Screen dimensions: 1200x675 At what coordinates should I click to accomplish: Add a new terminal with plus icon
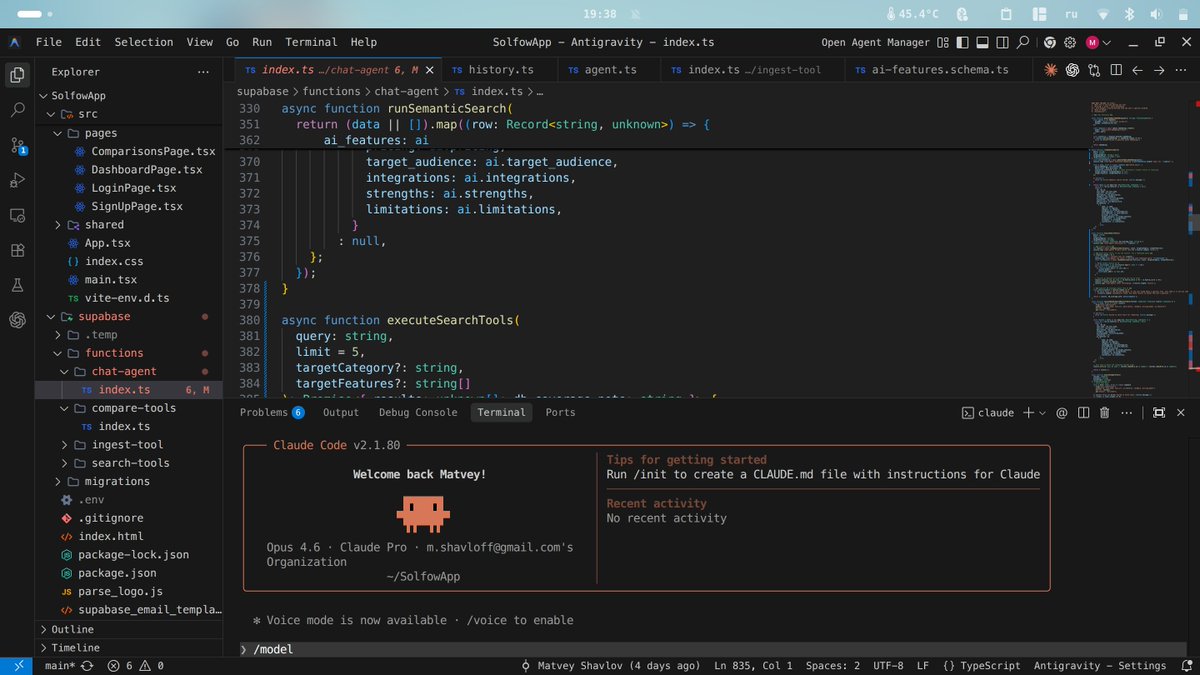(1028, 412)
